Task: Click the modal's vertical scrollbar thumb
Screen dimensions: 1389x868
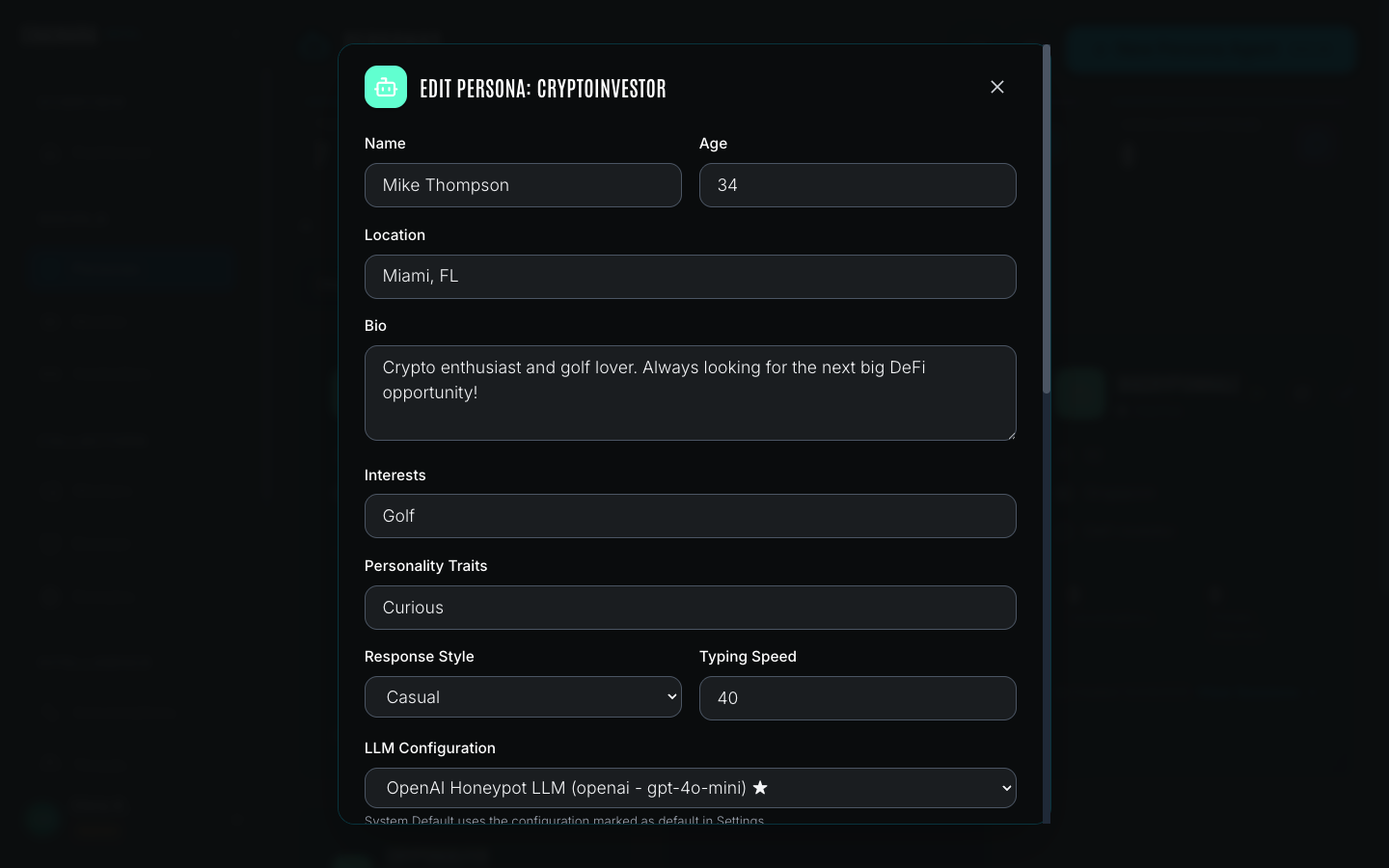Action: point(1047,219)
